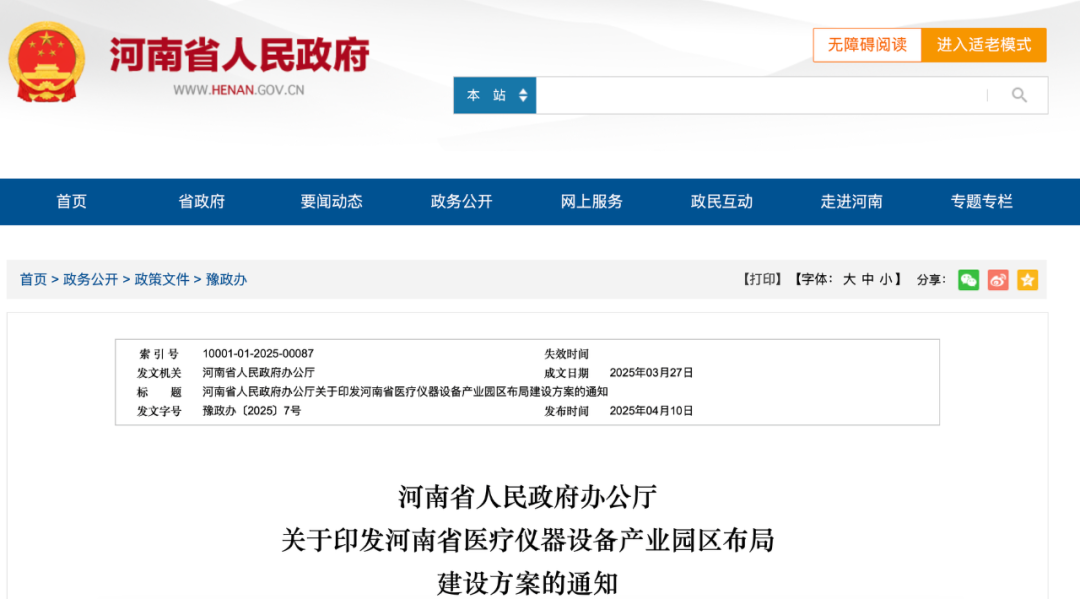Share article to Weibo
Screen dimensions: 1080x599
[997, 280]
